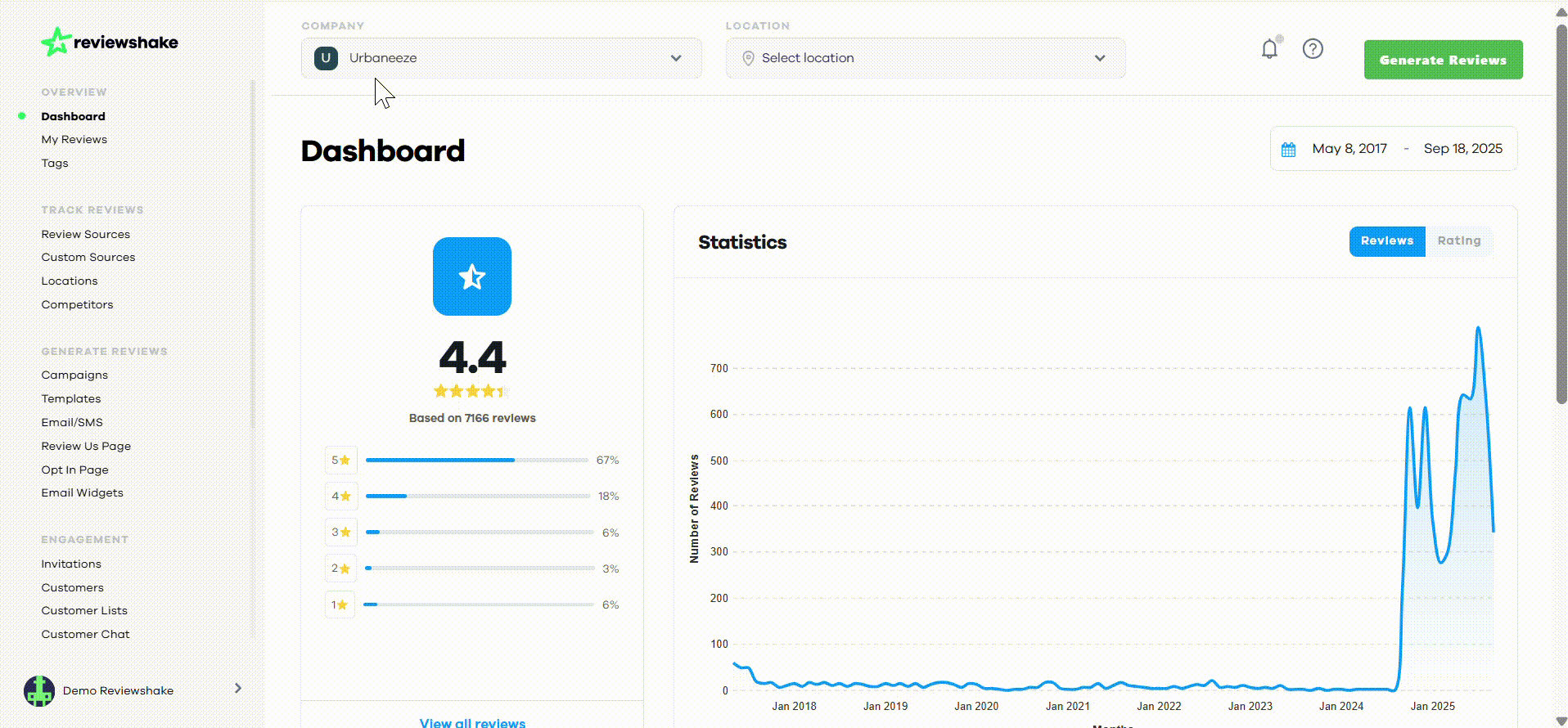The image size is (1568, 728).
Task: Open Opt In Page
Action: (74, 470)
